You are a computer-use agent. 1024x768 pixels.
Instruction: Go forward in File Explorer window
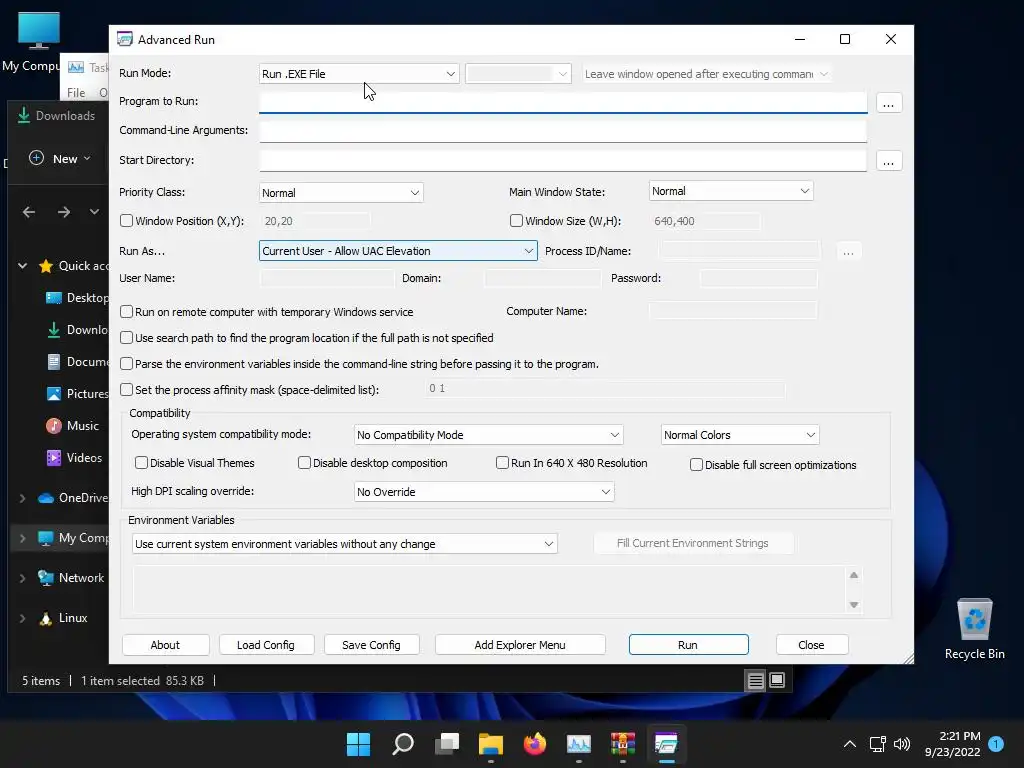pos(63,212)
